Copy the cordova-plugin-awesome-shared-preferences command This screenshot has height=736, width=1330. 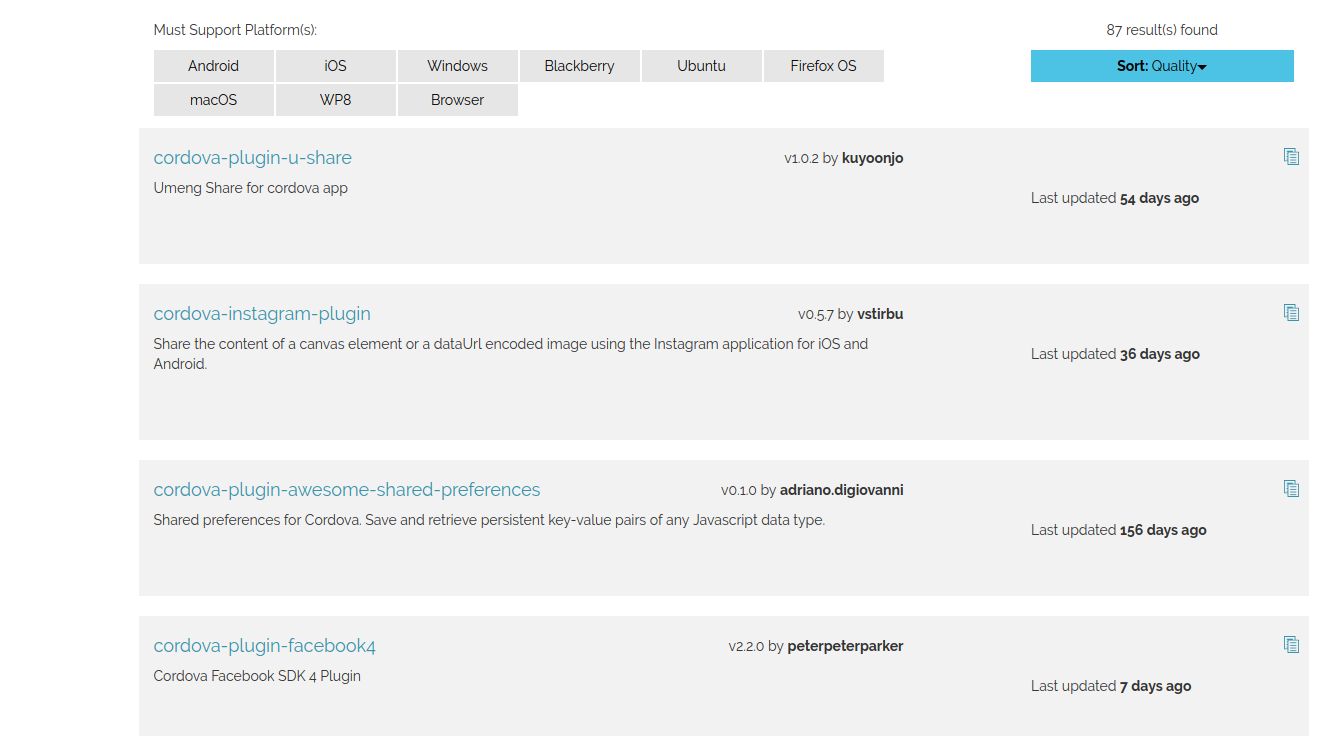[1291, 488]
